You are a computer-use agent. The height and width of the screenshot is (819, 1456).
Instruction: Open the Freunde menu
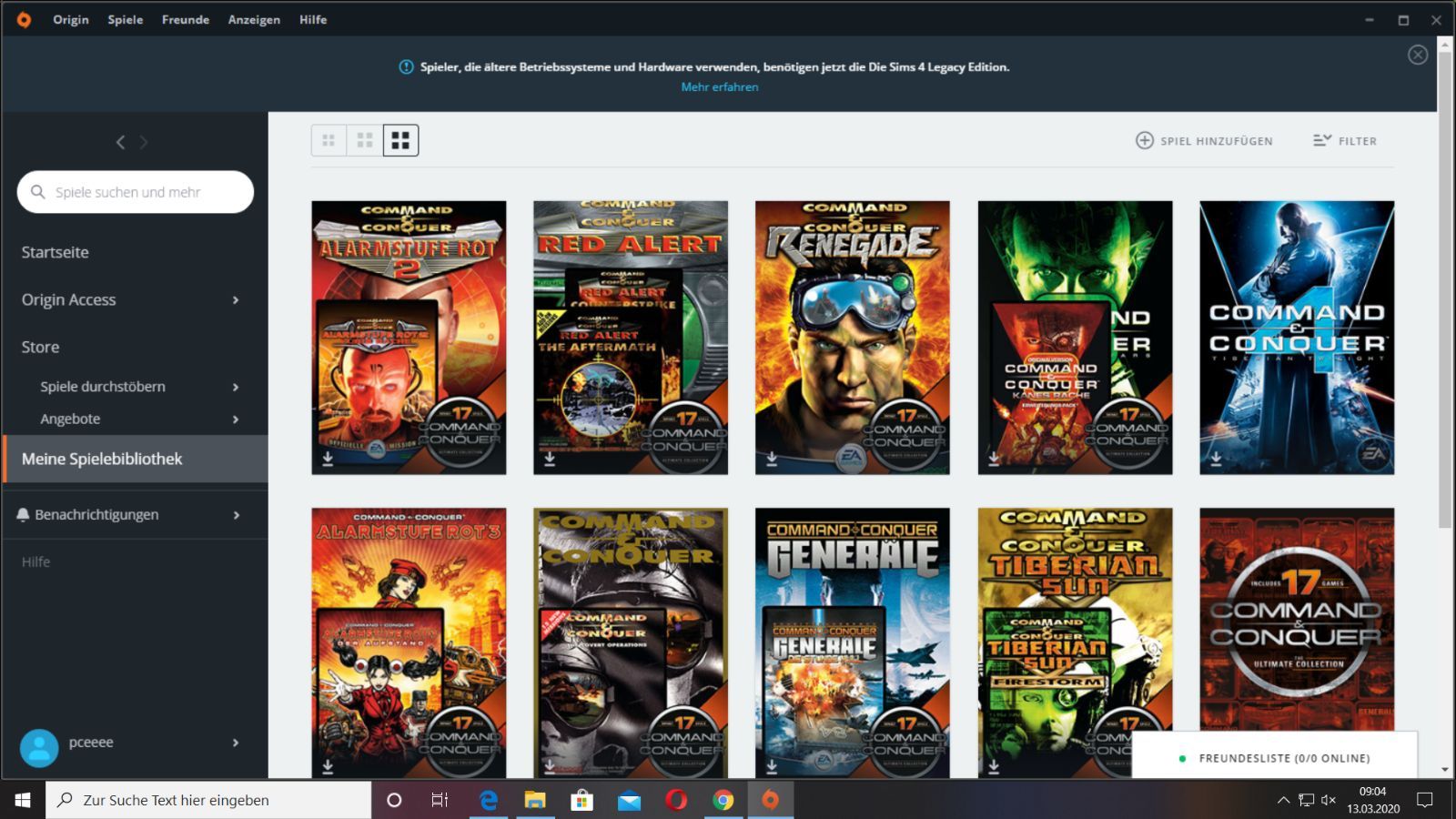pos(186,19)
